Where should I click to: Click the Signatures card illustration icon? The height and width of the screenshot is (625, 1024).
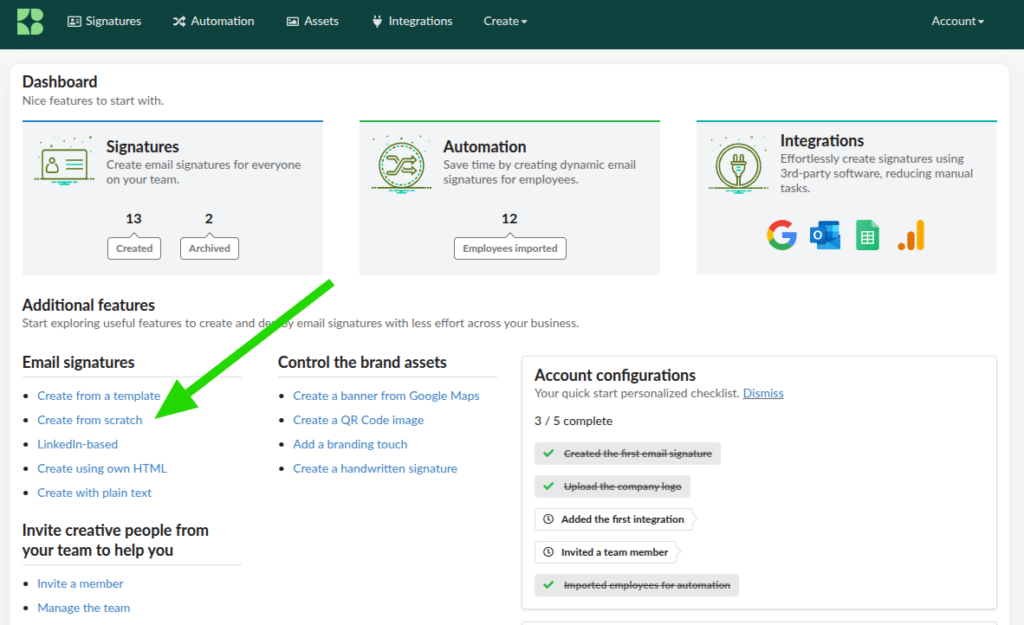pyautogui.click(x=64, y=161)
